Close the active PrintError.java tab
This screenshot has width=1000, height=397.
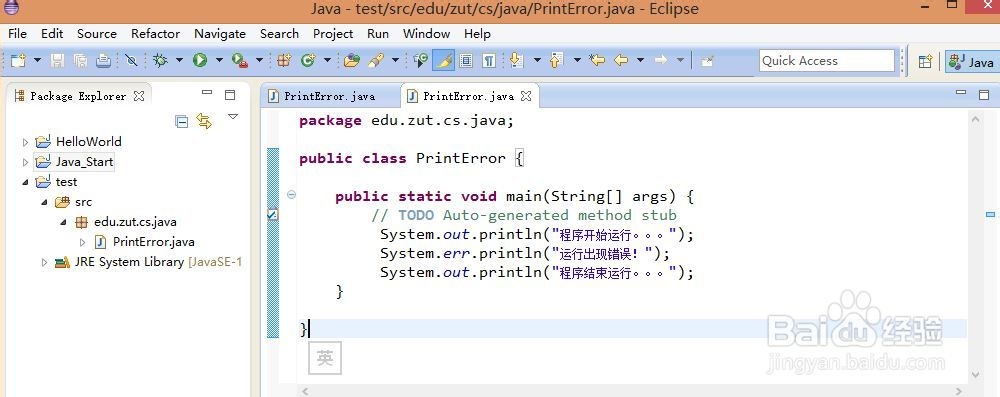526,96
